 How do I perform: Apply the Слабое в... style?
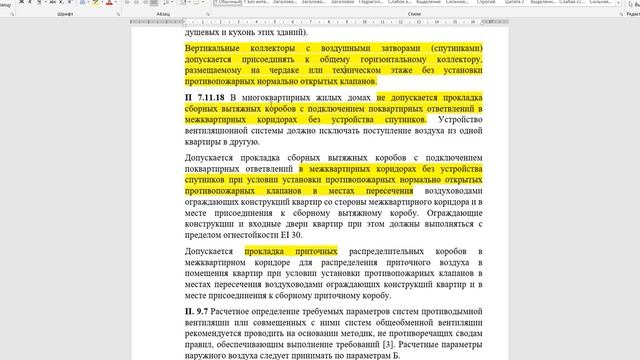click(399, 2)
